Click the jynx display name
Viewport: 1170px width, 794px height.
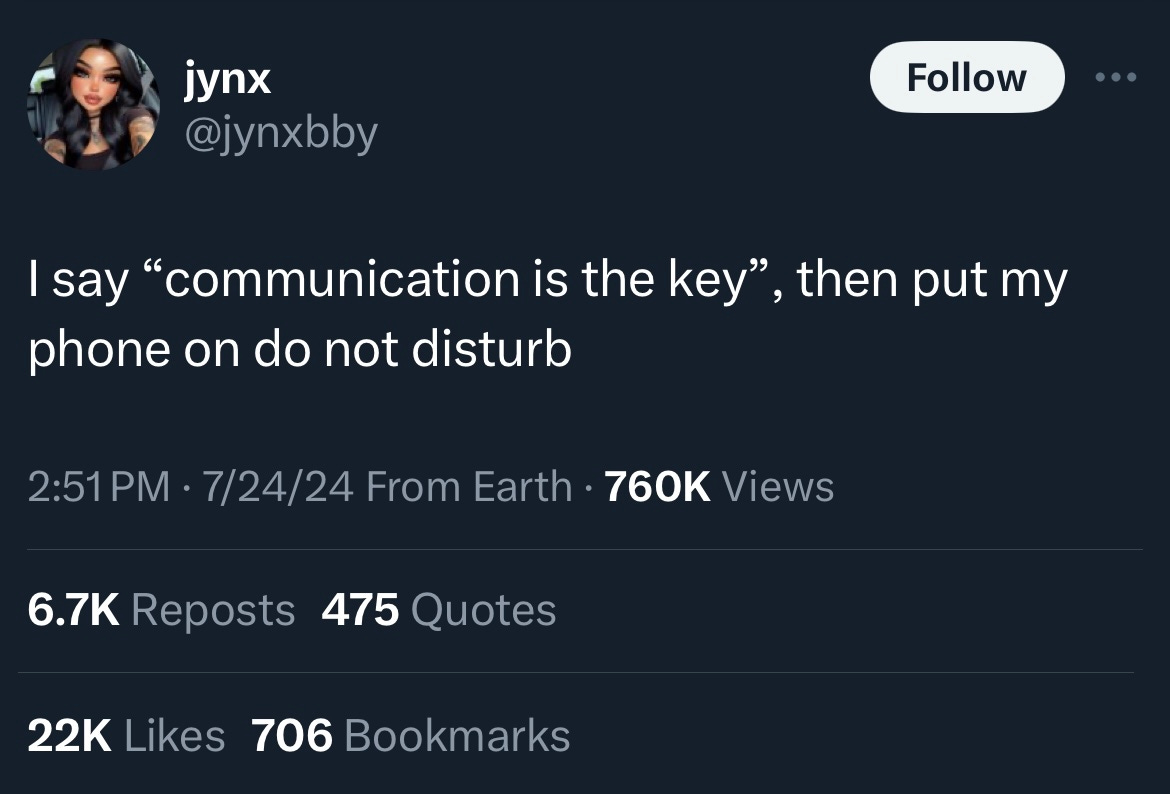pos(228,78)
